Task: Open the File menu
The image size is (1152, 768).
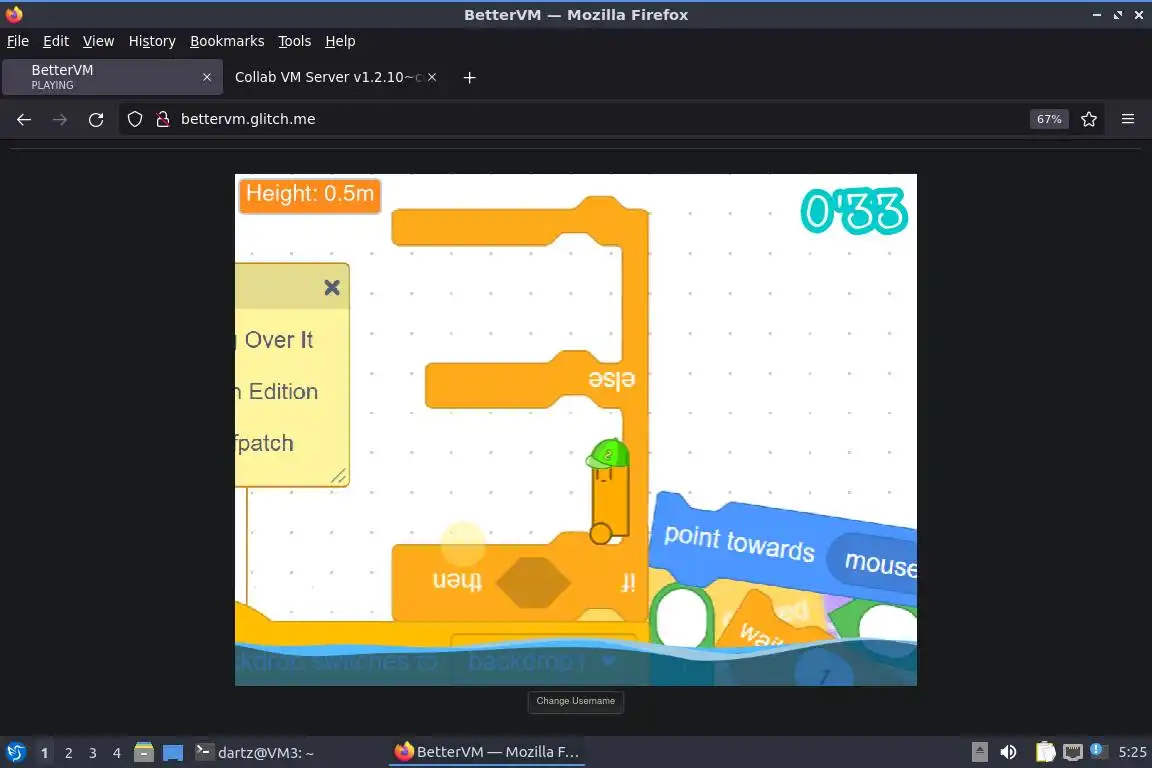Action: (18, 41)
